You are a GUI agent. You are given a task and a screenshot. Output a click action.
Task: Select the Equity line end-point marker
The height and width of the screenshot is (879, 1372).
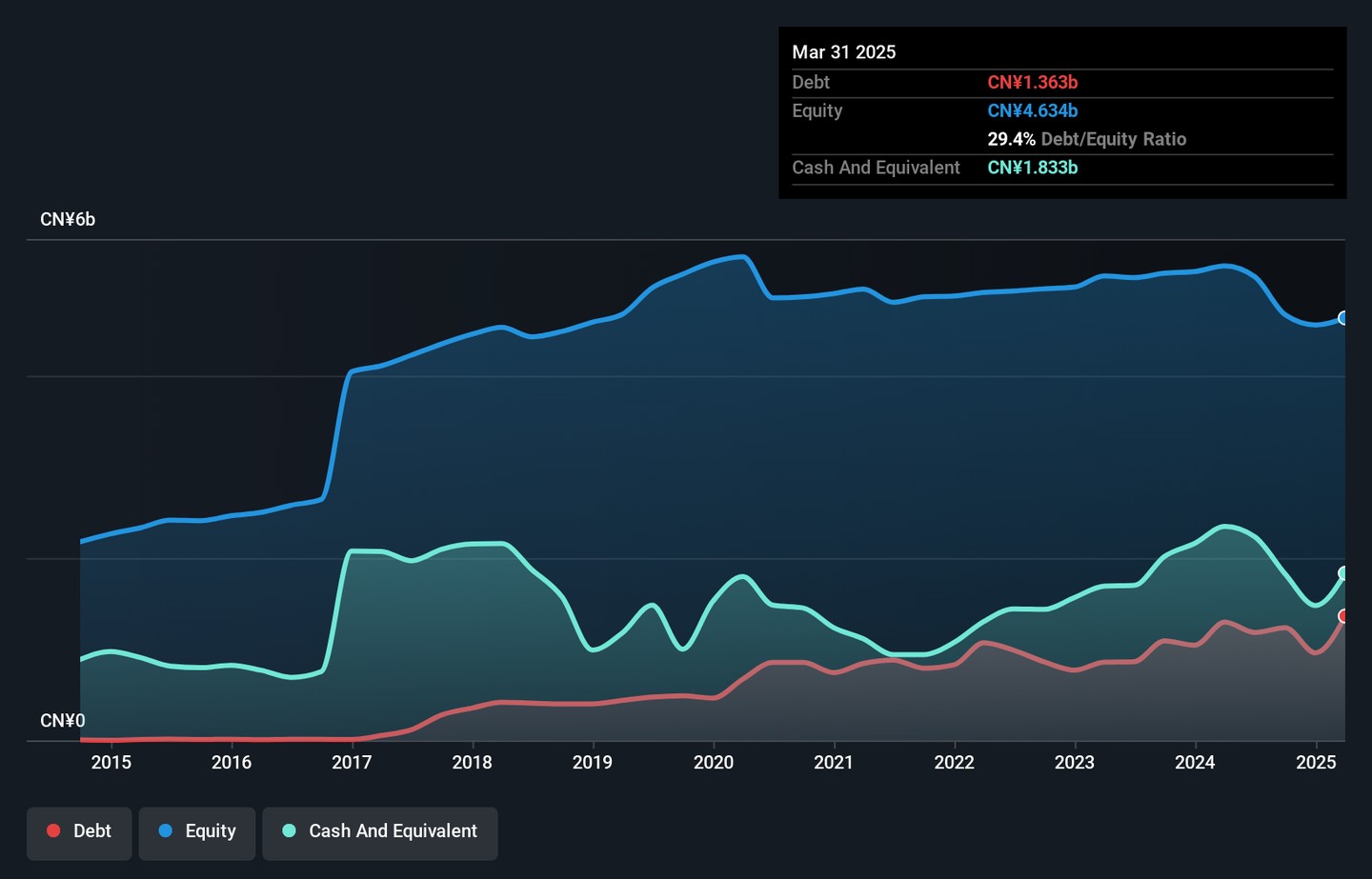(1343, 318)
